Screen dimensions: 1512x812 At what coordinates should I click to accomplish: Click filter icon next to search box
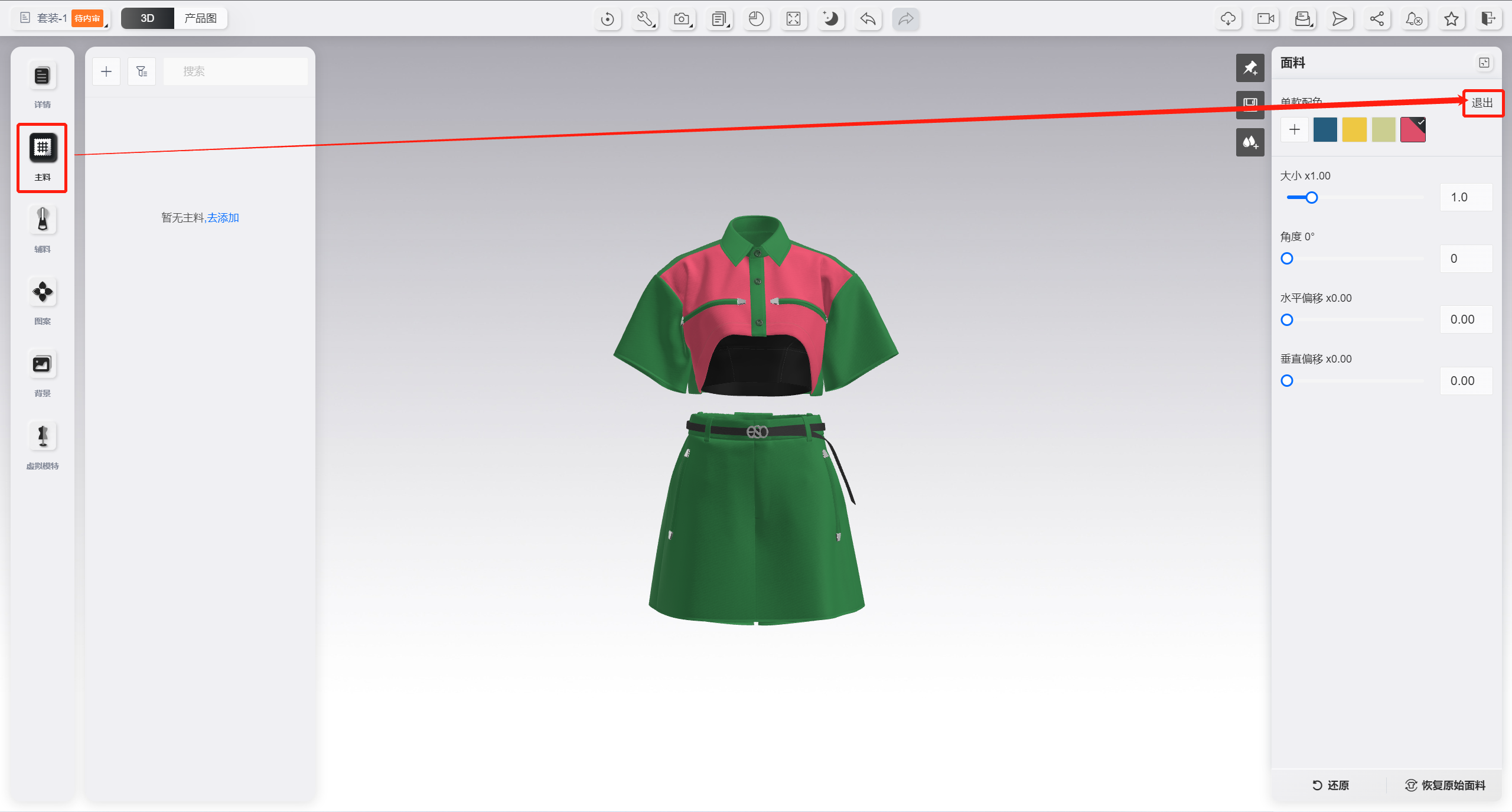coord(142,71)
